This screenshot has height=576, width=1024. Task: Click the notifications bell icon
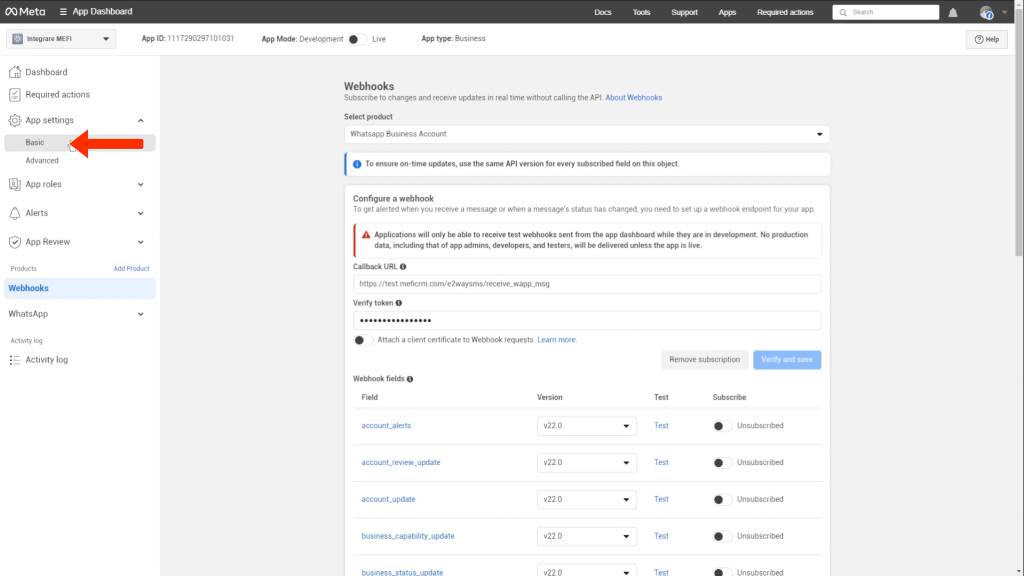[x=953, y=12]
